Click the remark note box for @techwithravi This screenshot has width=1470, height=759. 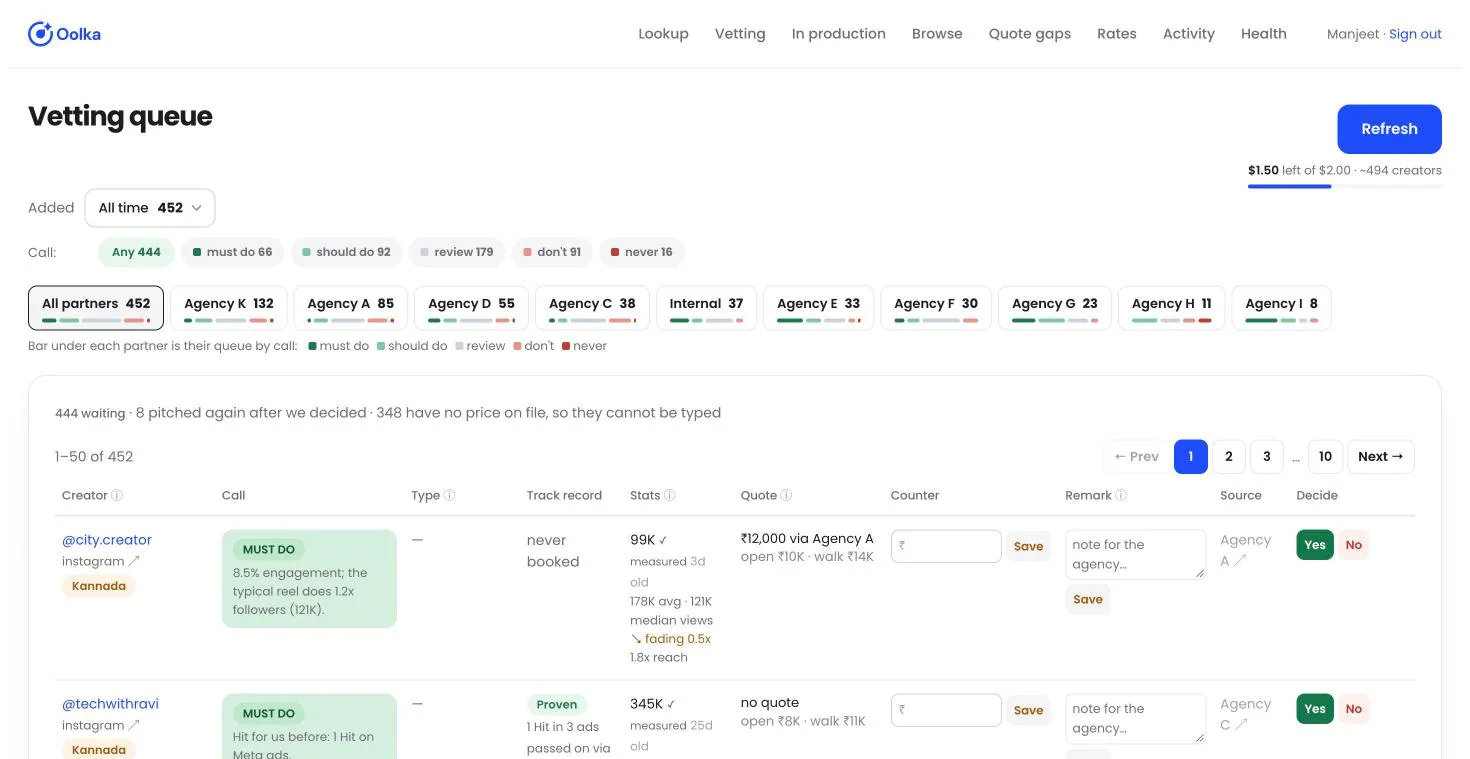click(1135, 719)
